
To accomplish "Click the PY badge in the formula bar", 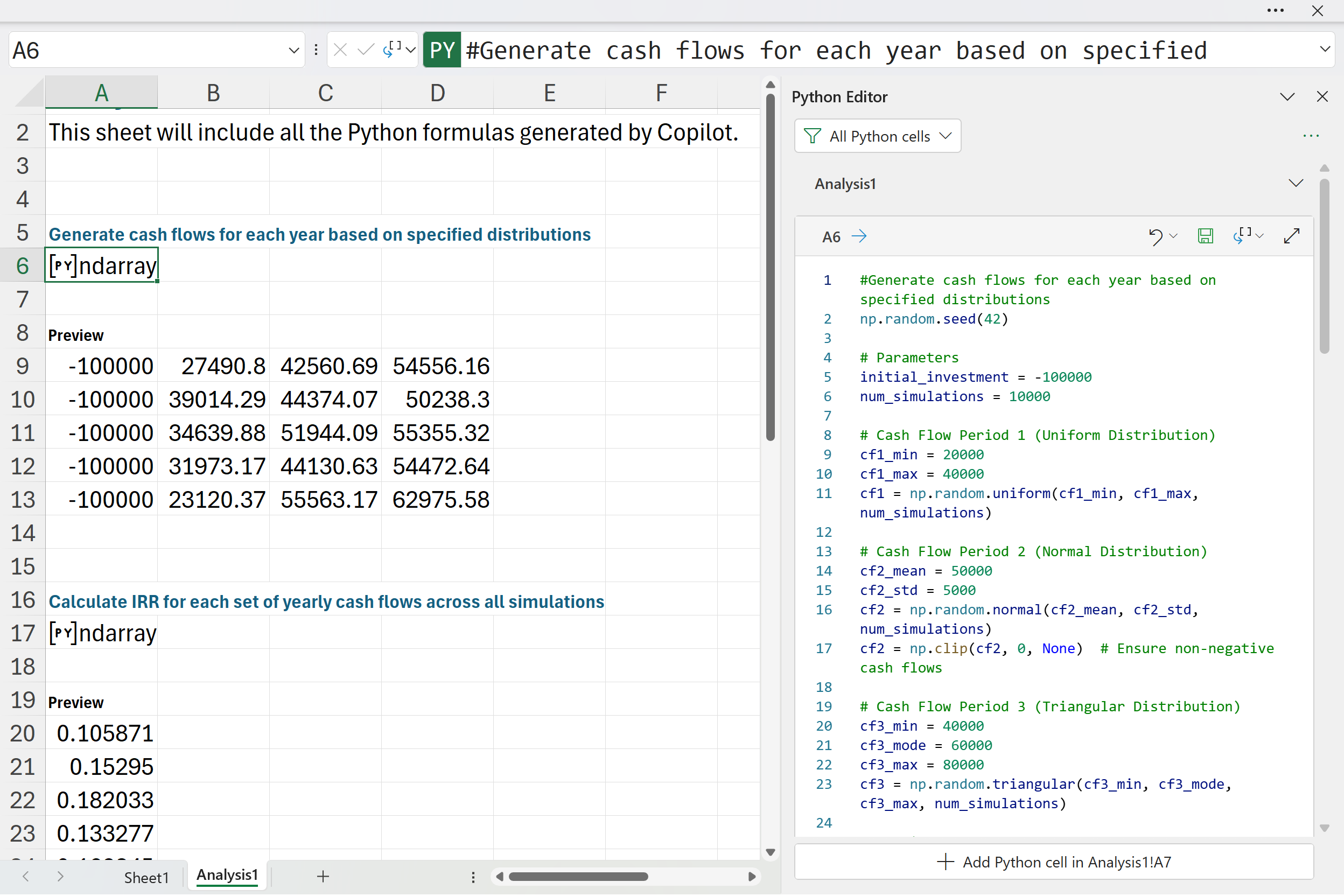I will (442, 50).
